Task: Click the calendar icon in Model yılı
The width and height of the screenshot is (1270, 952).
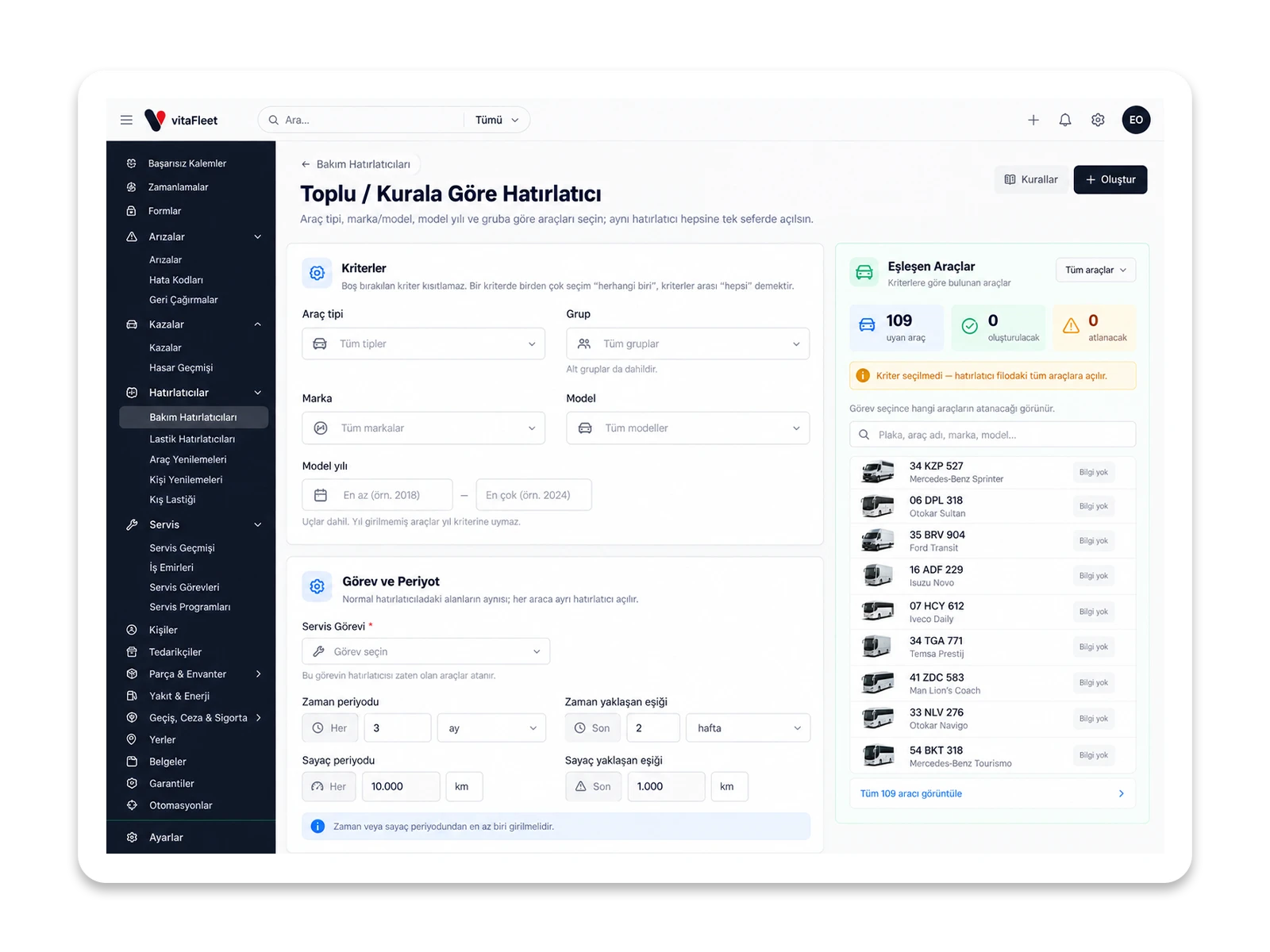Action: pyautogui.click(x=321, y=495)
